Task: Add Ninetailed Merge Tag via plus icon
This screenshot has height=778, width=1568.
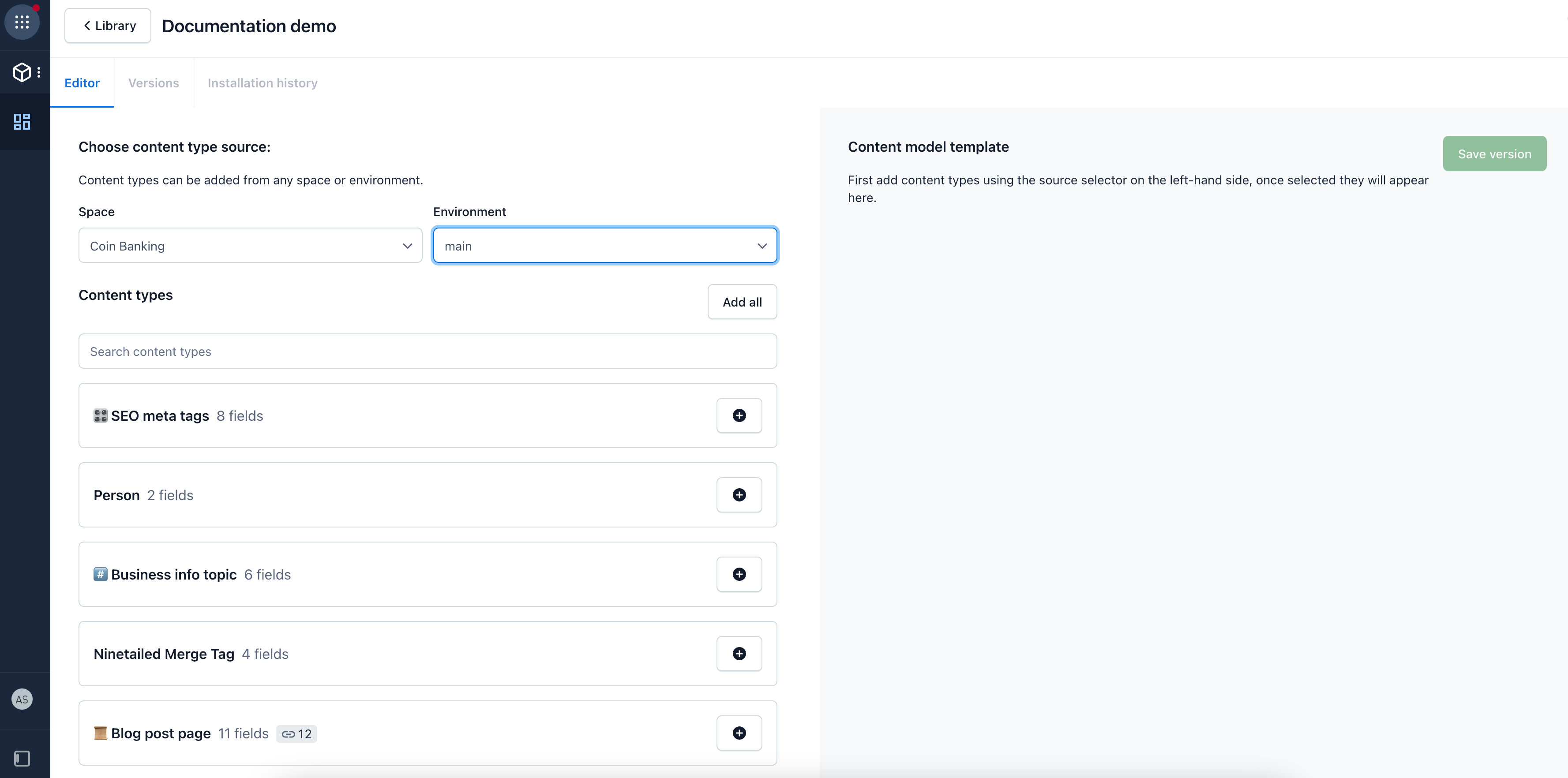Action: (x=739, y=654)
